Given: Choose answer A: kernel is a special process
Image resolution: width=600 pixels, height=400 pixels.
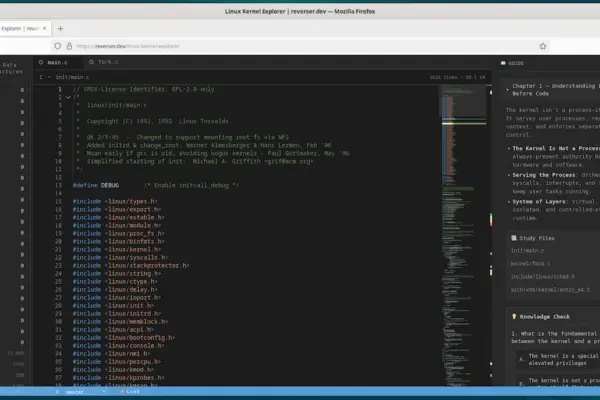Looking at the screenshot, I should coord(559,359).
